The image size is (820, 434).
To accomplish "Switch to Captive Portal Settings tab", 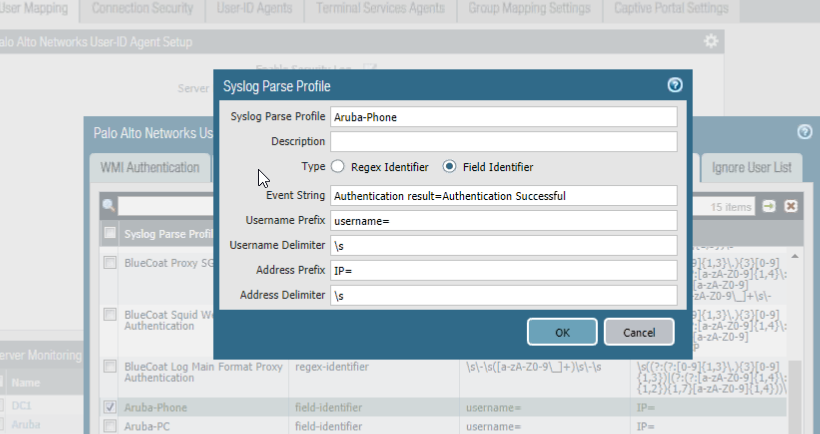I will pyautogui.click(x=671, y=9).
